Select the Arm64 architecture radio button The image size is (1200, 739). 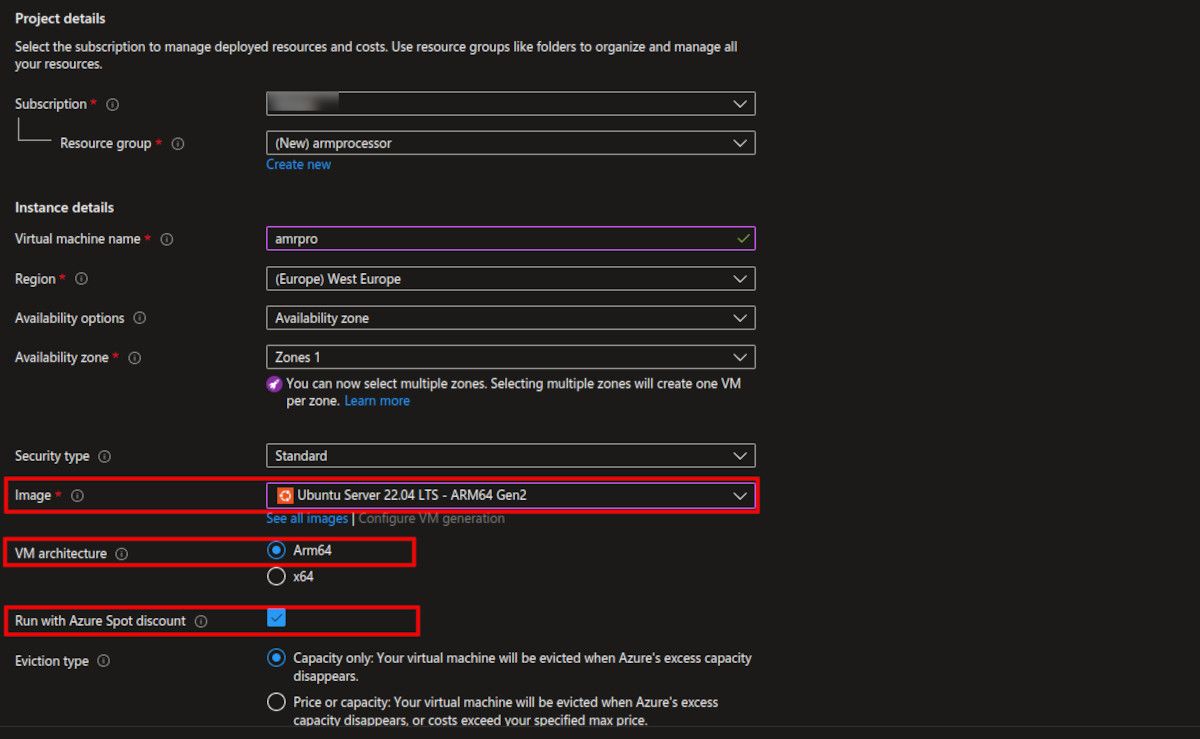coord(276,550)
